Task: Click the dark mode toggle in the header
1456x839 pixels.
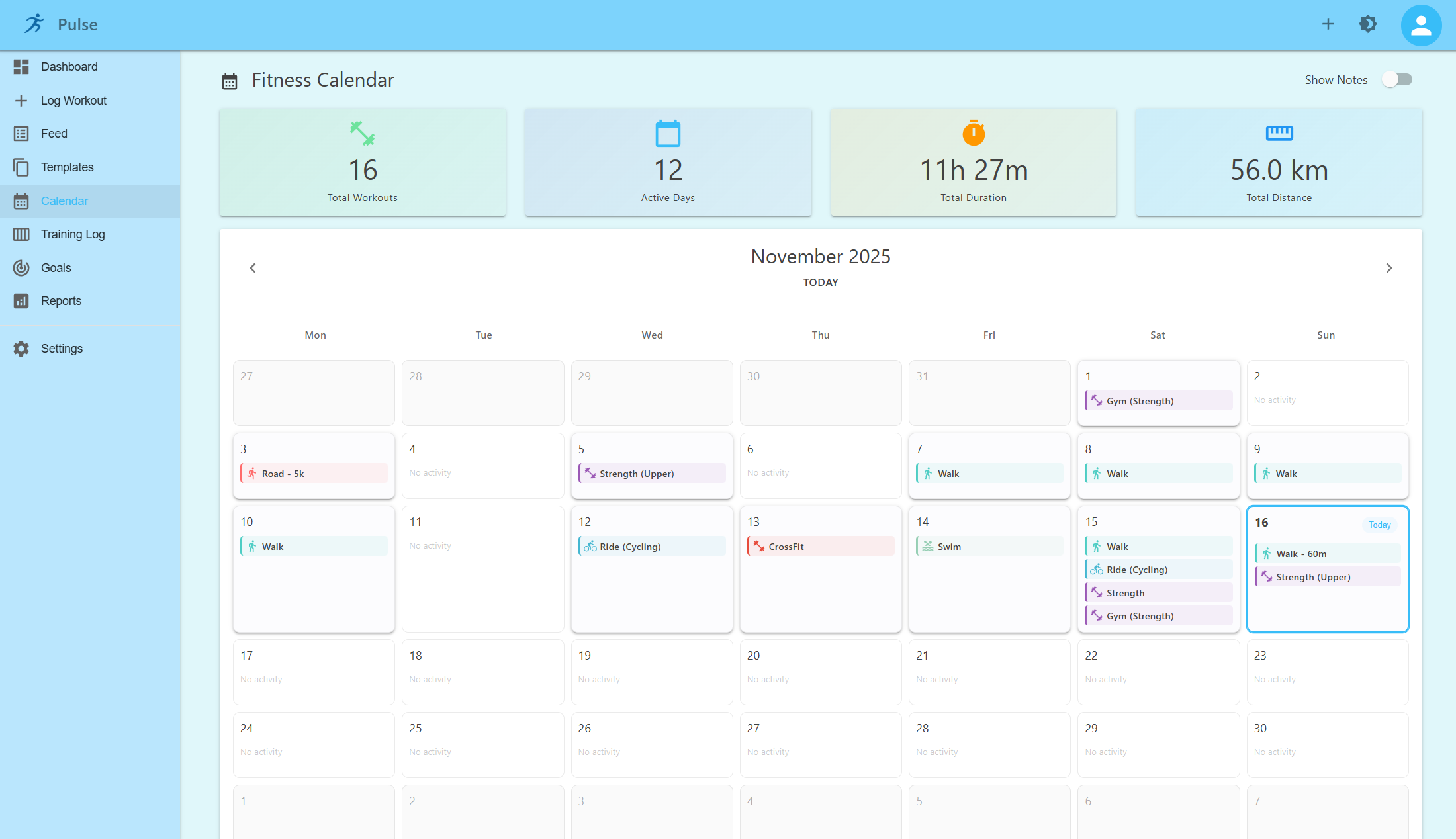Action: click(x=1368, y=24)
